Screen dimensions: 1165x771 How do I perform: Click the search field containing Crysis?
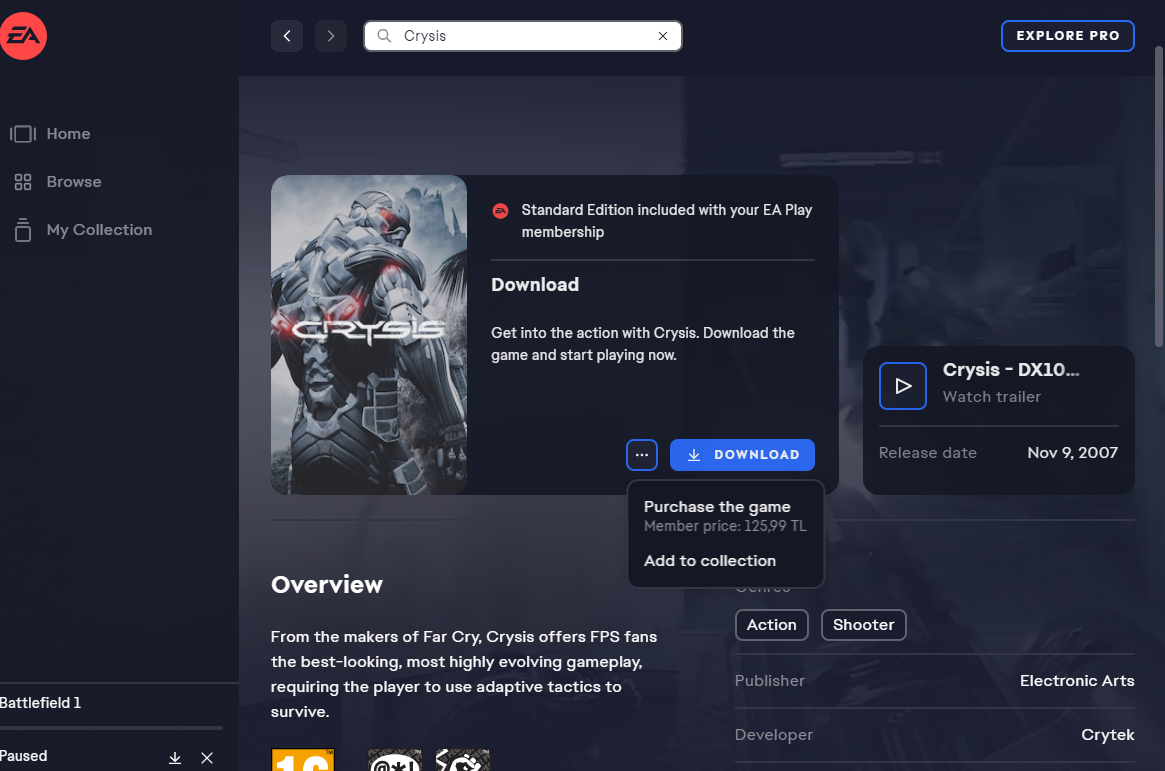[522, 36]
